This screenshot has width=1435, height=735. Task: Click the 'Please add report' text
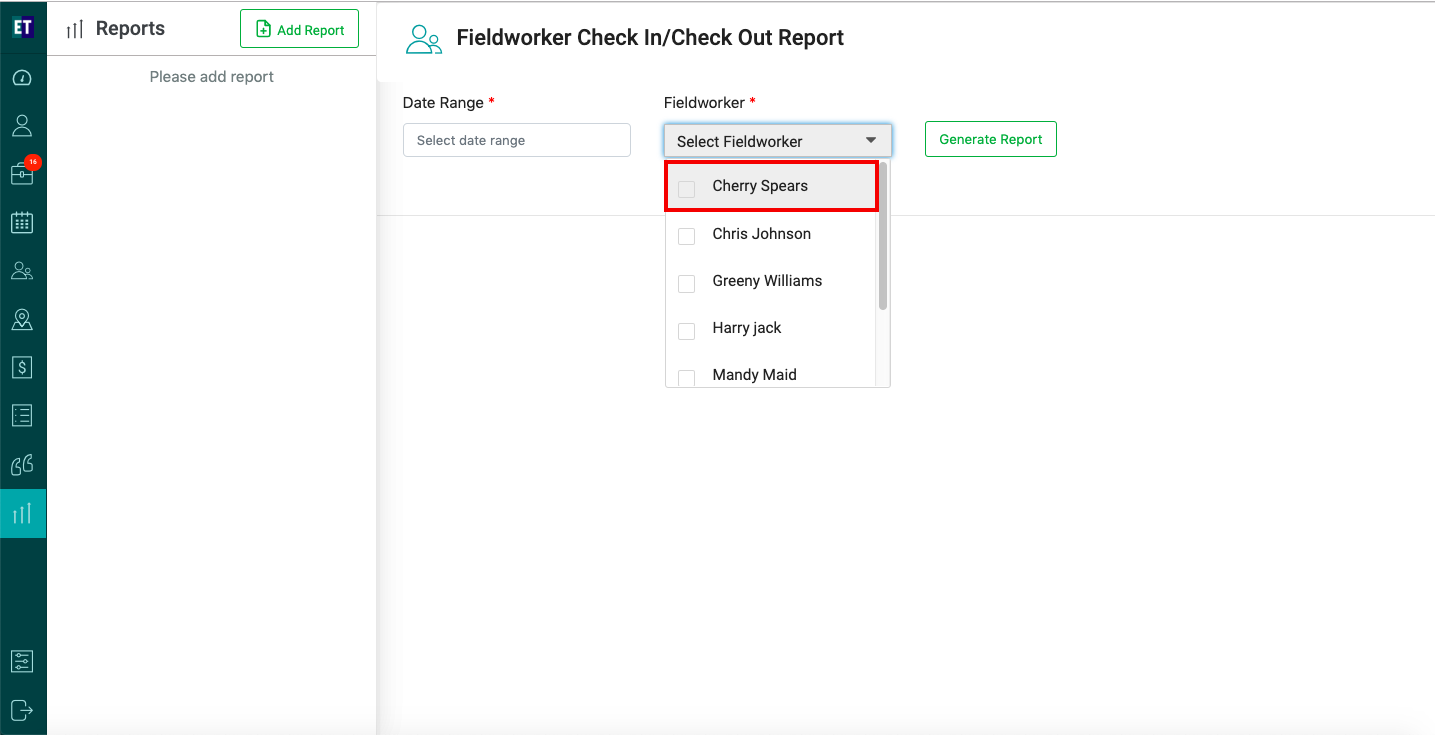click(x=212, y=77)
